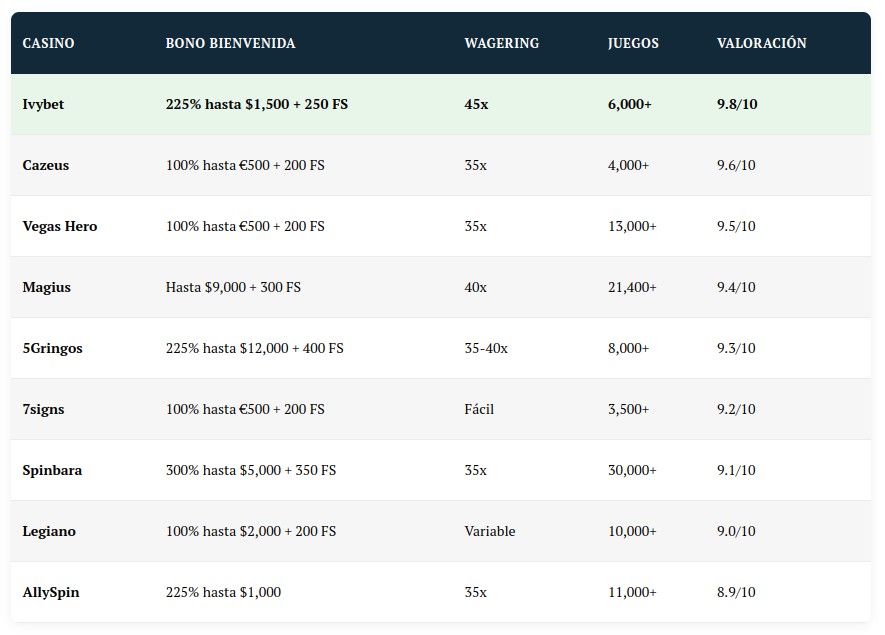Click the Ivybet casino name
This screenshot has width=885, height=635.
(x=43, y=104)
